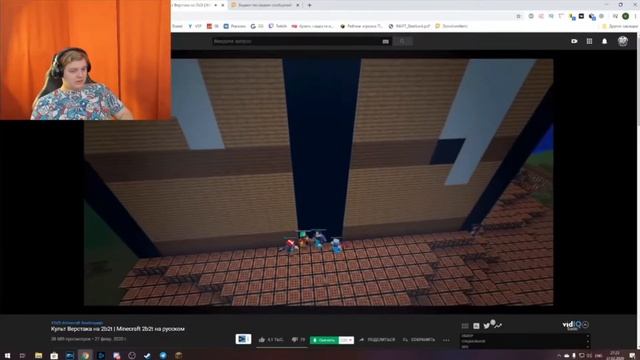The image size is (640, 360).
Task: Open the YouTube account avatar menu
Action: 622,41
